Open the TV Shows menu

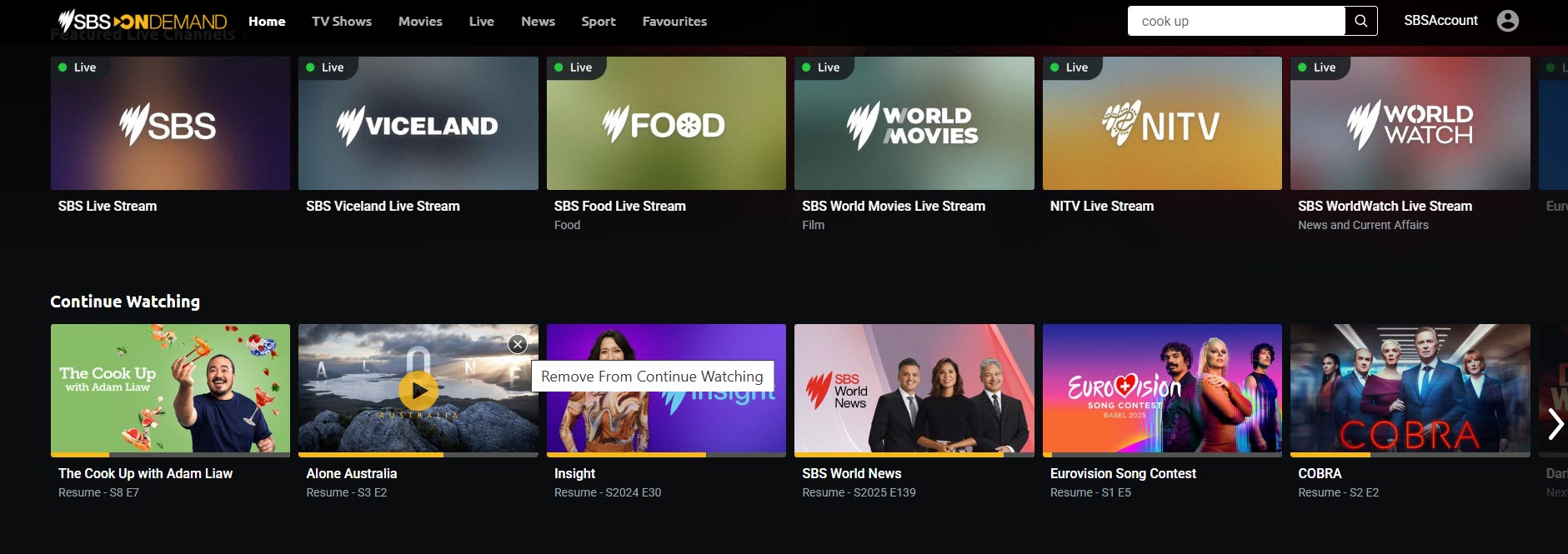(342, 22)
